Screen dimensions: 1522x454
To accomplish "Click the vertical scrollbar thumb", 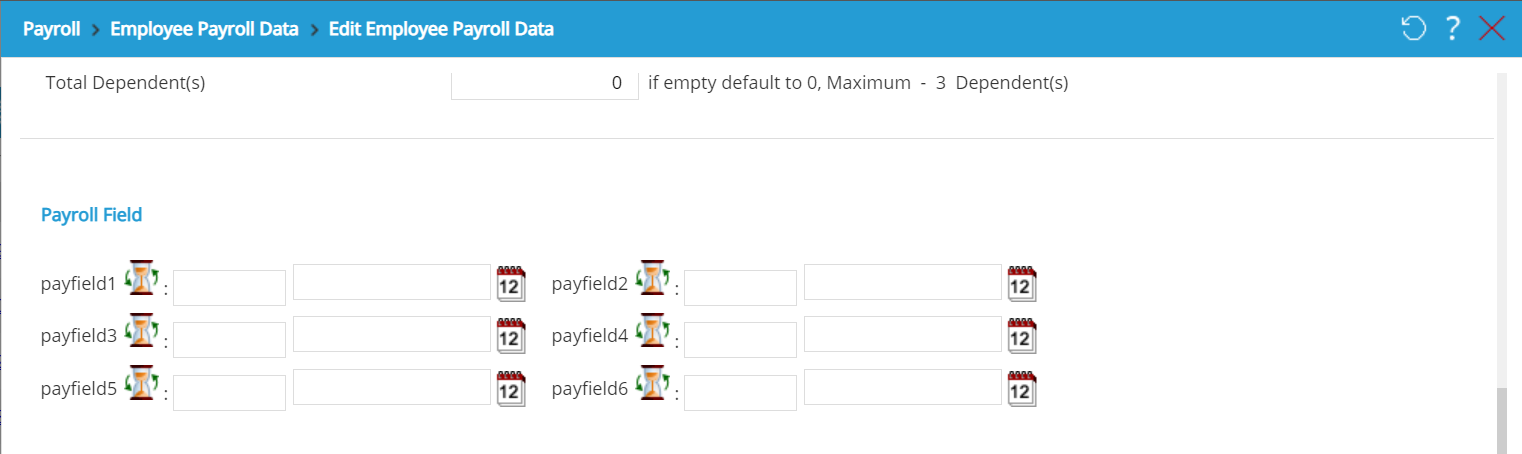I will point(1501,421).
